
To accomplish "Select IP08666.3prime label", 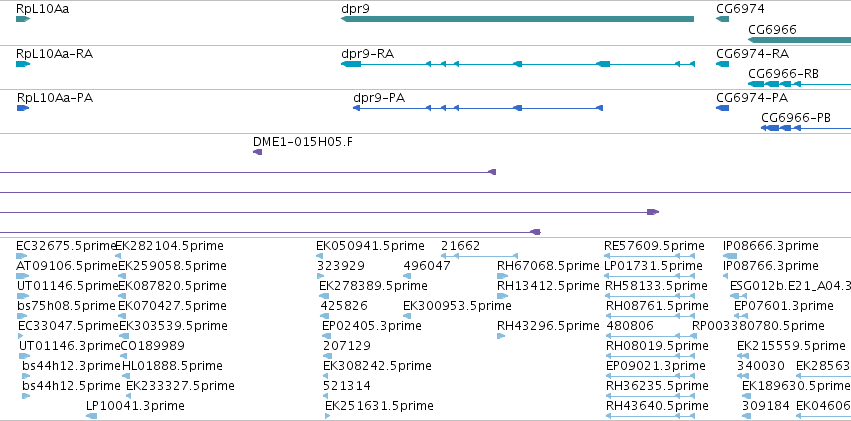I will [771, 246].
